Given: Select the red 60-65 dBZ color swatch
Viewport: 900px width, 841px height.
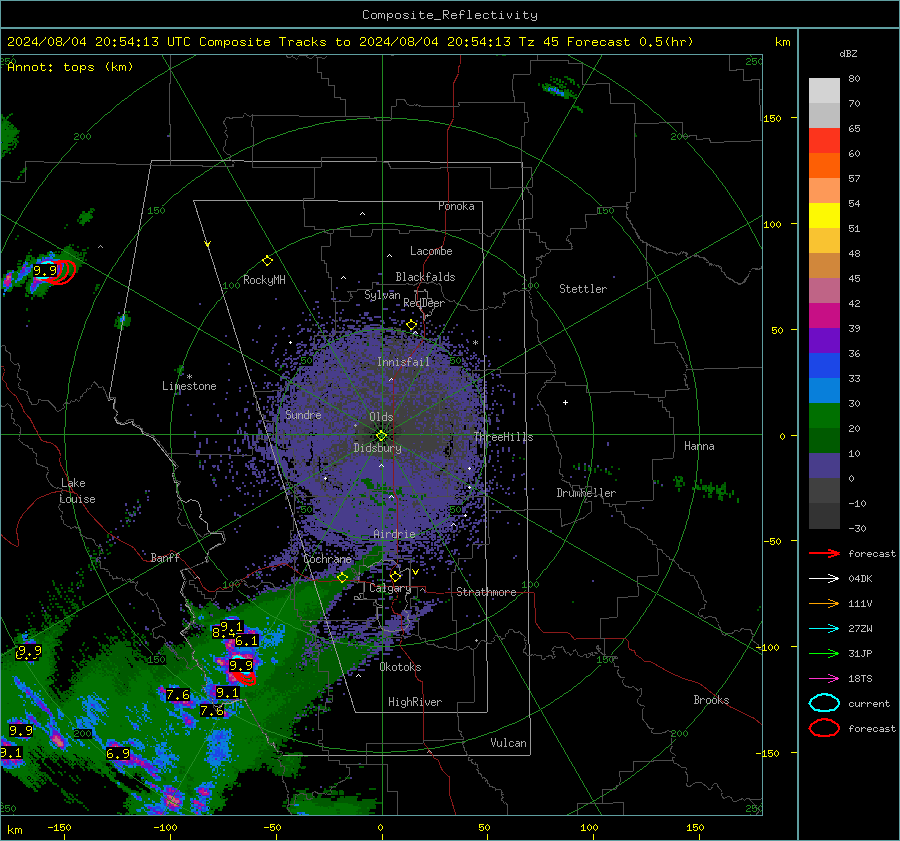Looking at the screenshot, I should [824, 141].
